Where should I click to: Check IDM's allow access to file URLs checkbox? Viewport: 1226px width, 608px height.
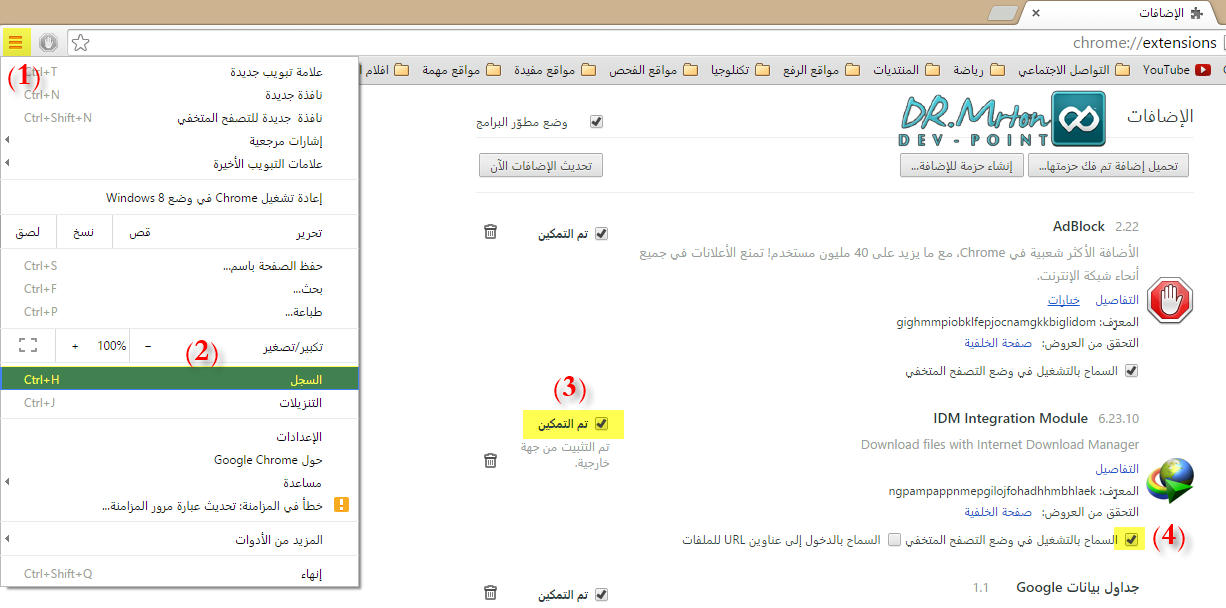(893, 540)
